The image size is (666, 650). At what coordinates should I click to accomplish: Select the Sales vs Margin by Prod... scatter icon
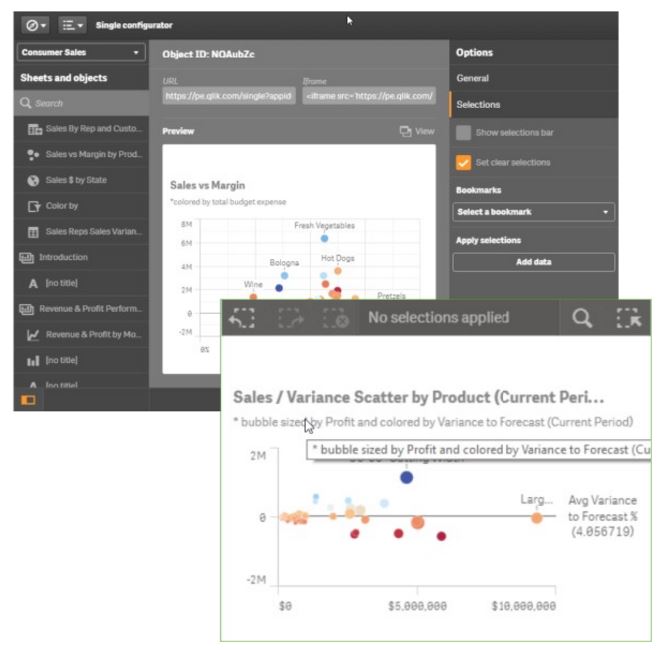pyautogui.click(x=33, y=155)
